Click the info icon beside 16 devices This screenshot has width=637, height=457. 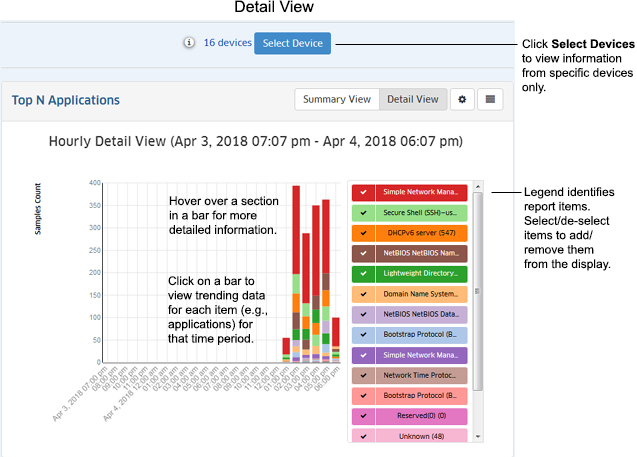[188, 43]
